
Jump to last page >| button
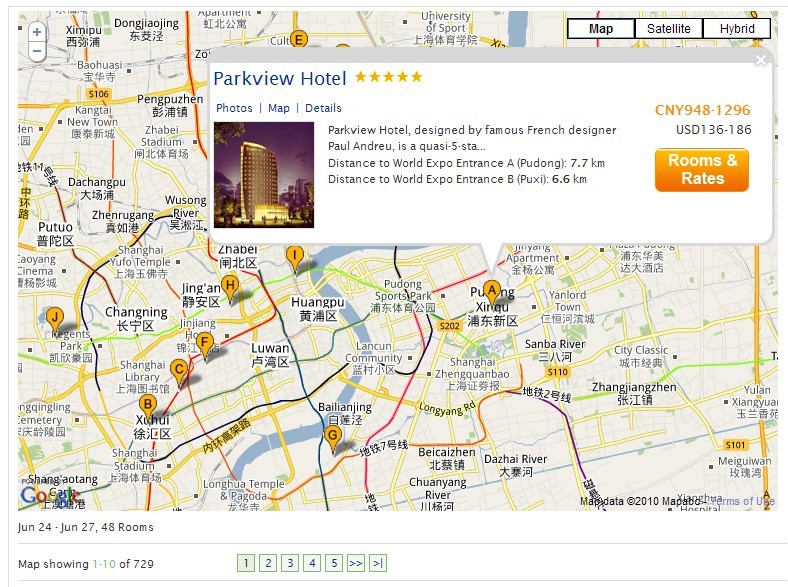[x=378, y=563]
